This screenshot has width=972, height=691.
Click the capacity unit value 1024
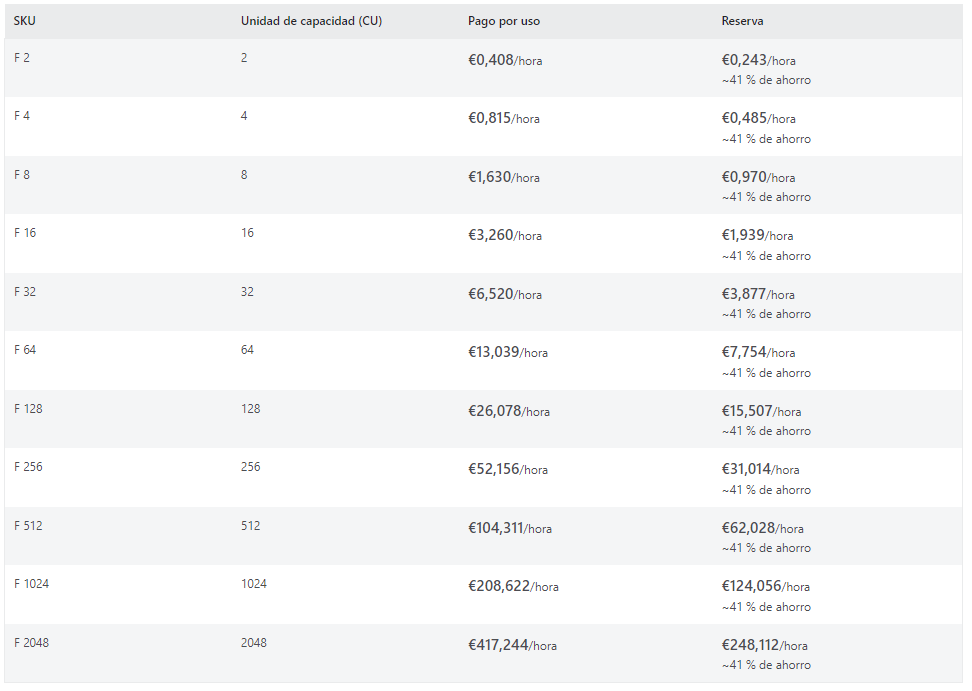click(253, 584)
